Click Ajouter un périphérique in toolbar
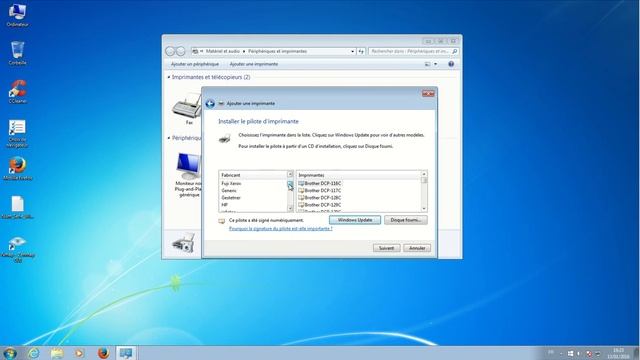This screenshot has height=360, width=640. point(195,64)
